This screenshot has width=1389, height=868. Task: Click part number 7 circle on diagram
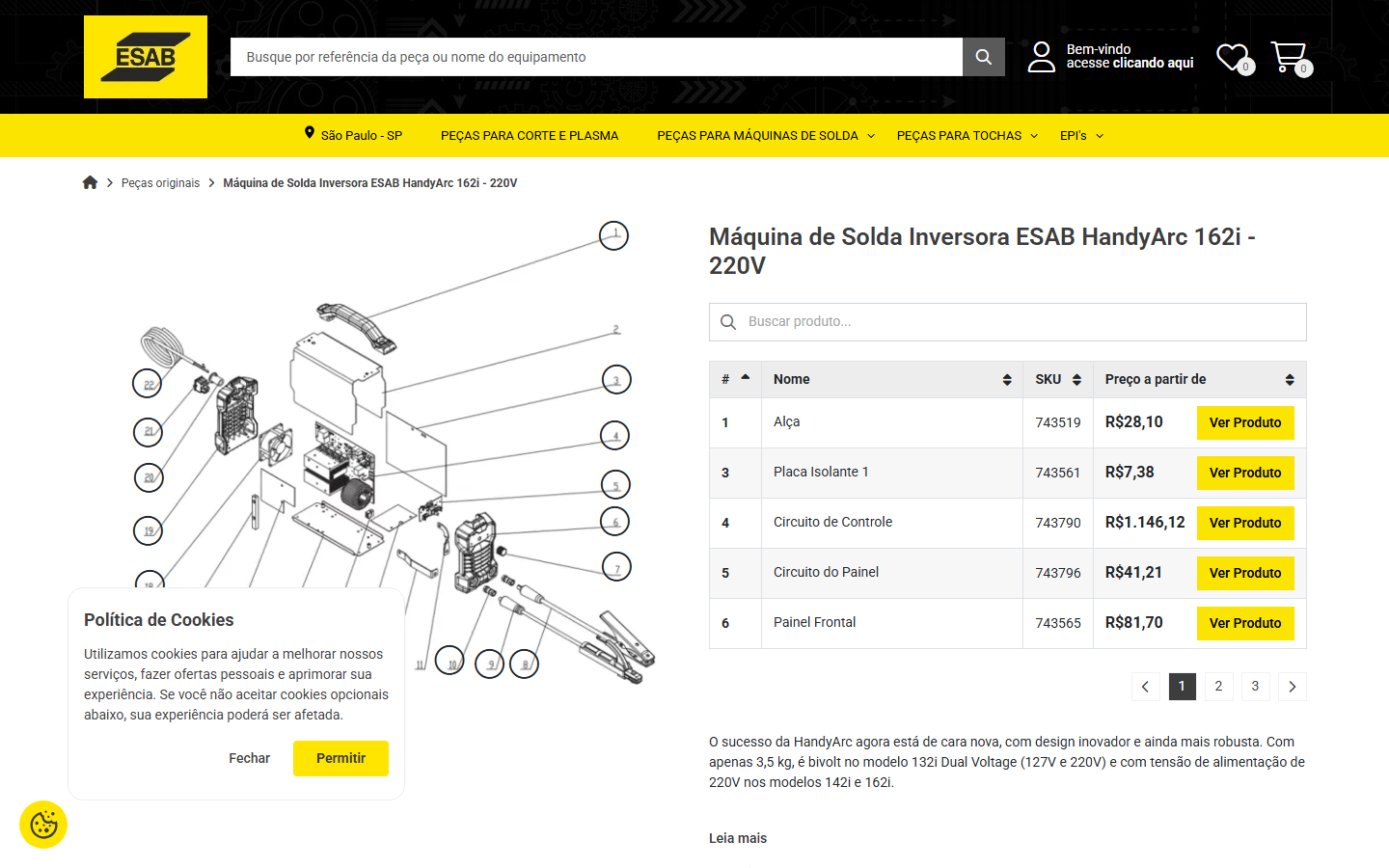click(x=616, y=566)
